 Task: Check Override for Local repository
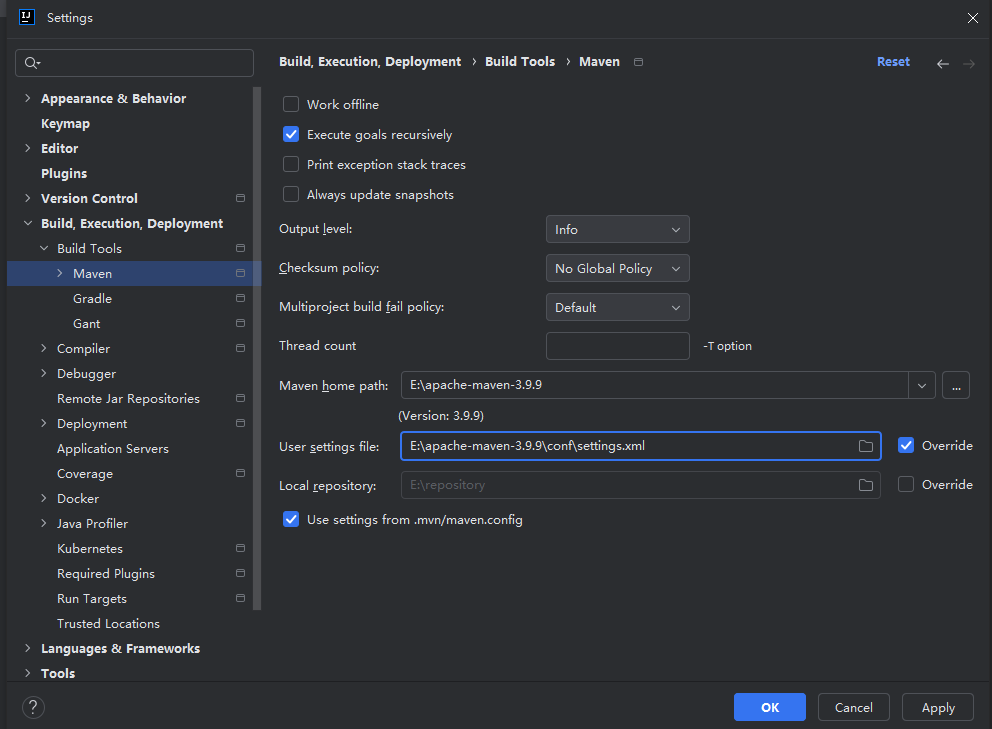pyautogui.click(x=906, y=484)
